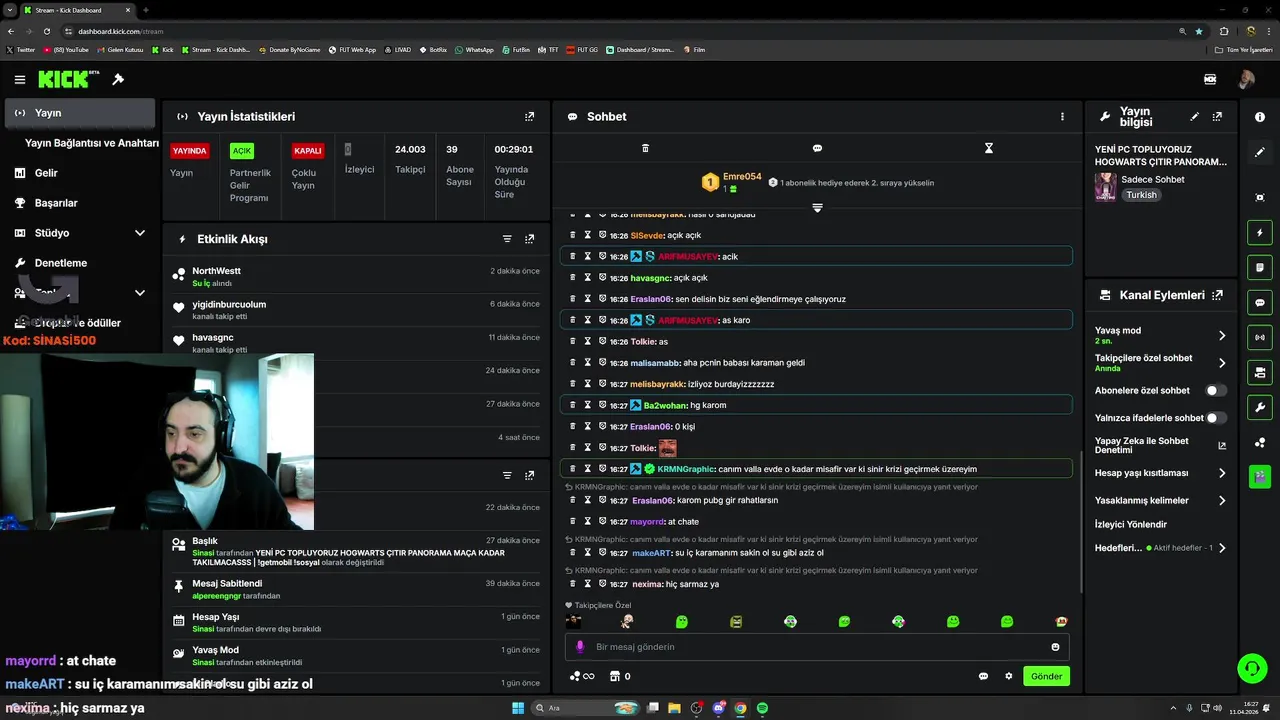Open Takipçilere özel sohbet chevron
This screenshot has width=1280, height=720.
1222,363
